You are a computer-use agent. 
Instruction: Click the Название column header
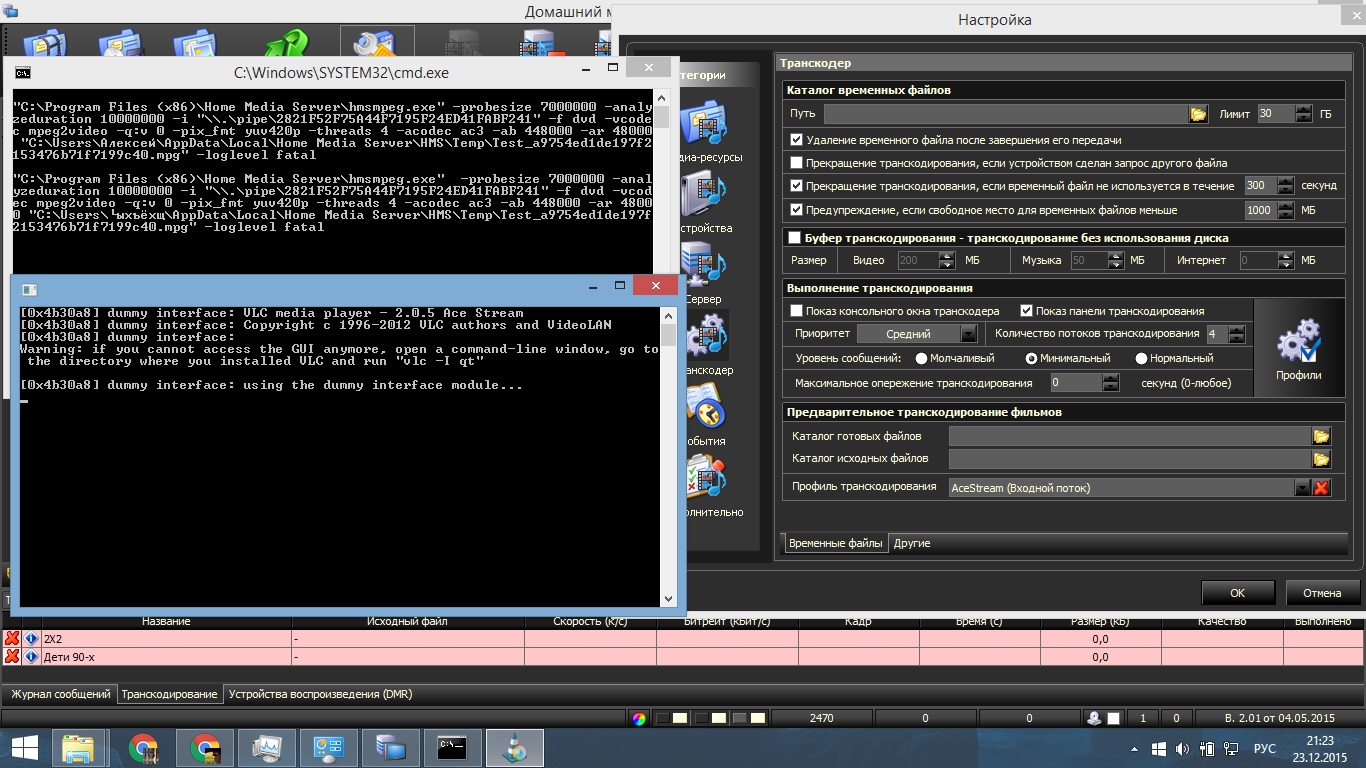(166, 622)
